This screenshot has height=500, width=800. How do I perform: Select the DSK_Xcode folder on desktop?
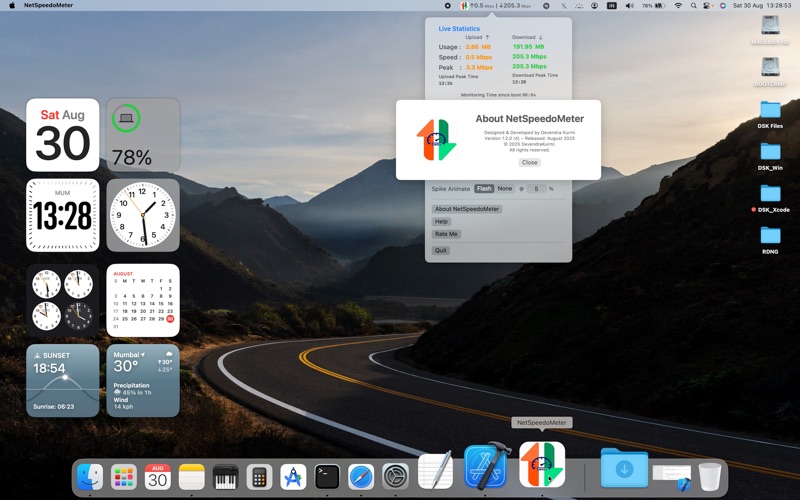[770, 198]
